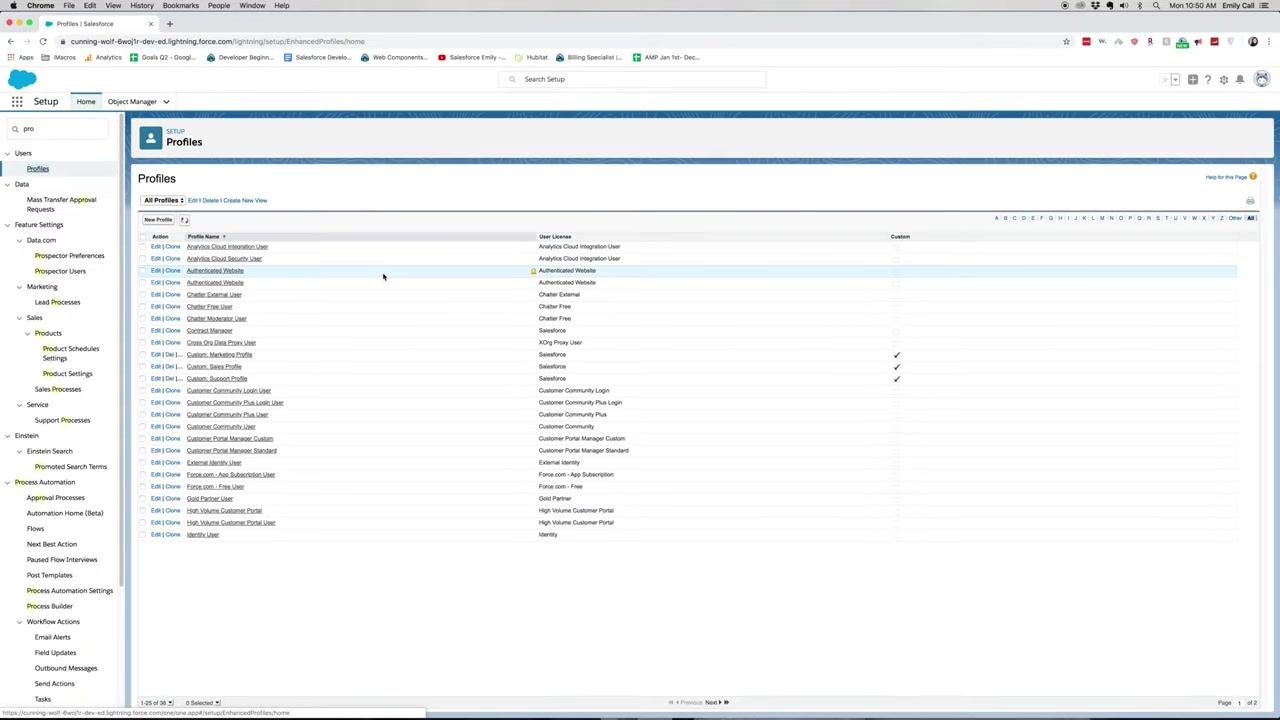This screenshot has width=1280, height=720.
Task: Bookmark this page with the star icon
Action: [x=1067, y=41]
